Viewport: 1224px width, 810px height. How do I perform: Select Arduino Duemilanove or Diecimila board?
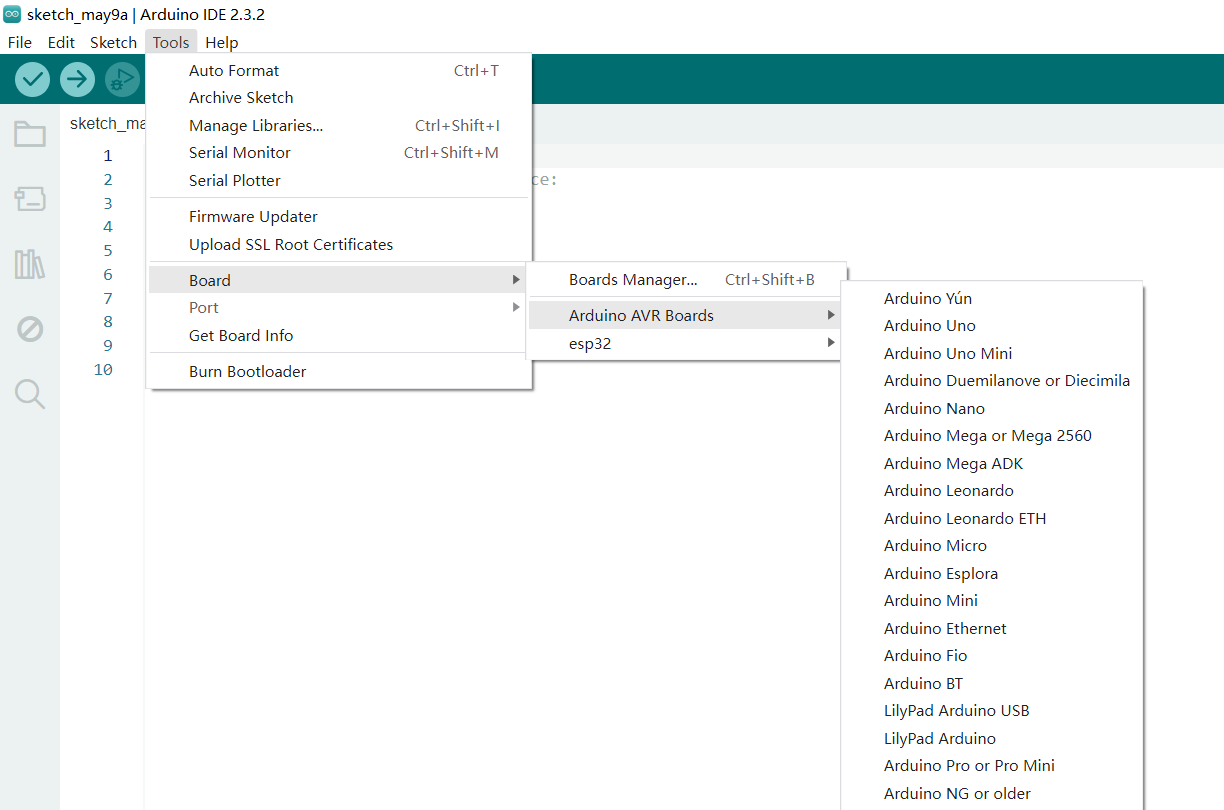[991, 381]
